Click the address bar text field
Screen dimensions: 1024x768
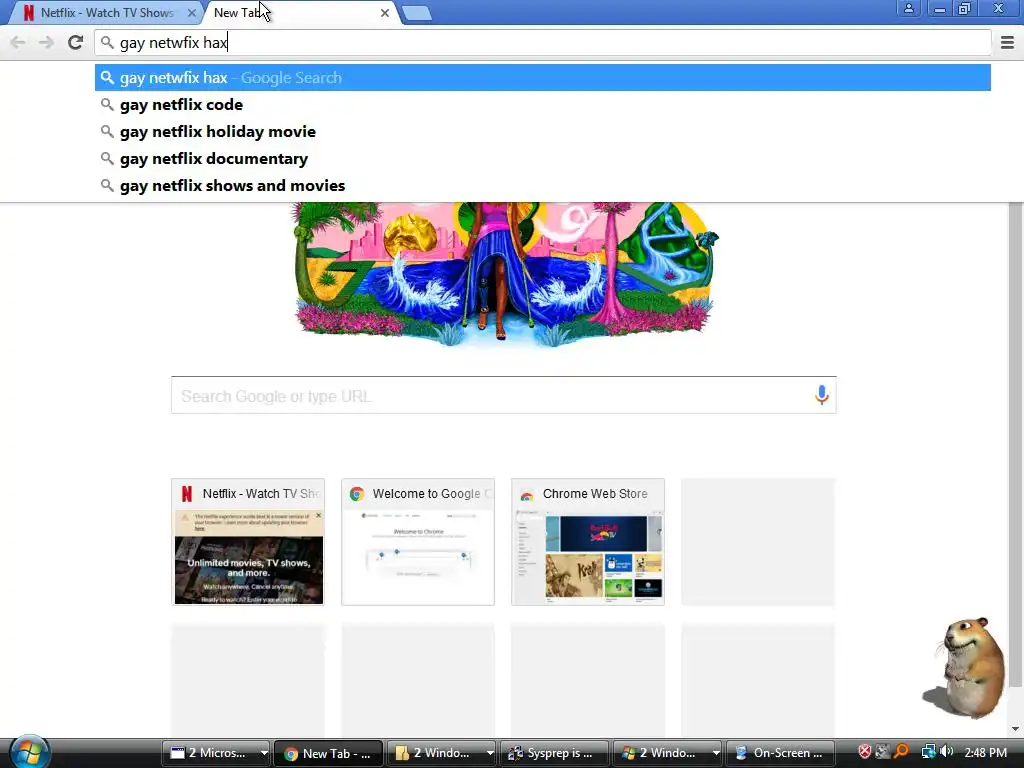543,42
